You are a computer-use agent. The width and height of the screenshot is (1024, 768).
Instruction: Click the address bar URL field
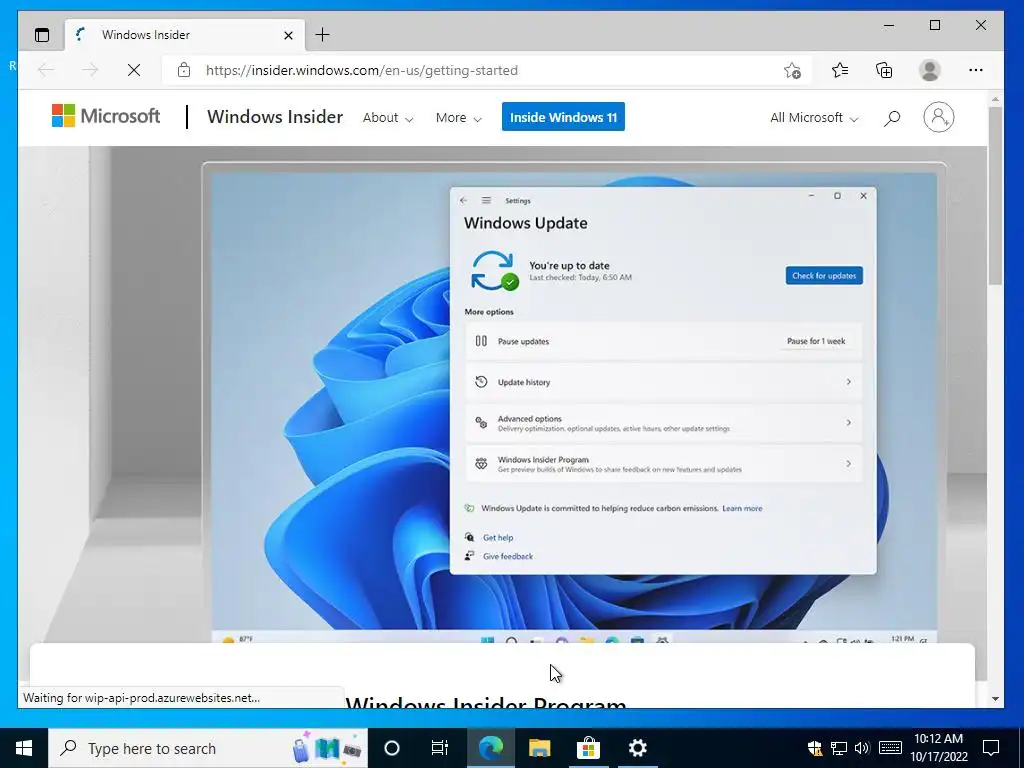(x=487, y=70)
